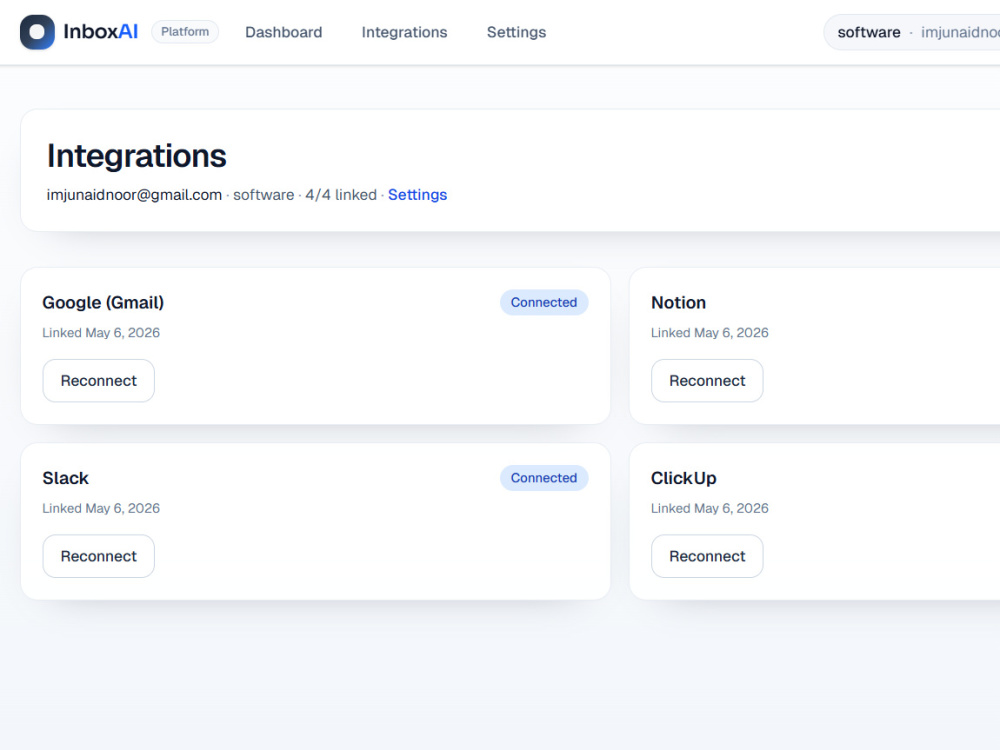
Task: Click the imjunaidnoor@gmail.com email text
Action: point(134,195)
